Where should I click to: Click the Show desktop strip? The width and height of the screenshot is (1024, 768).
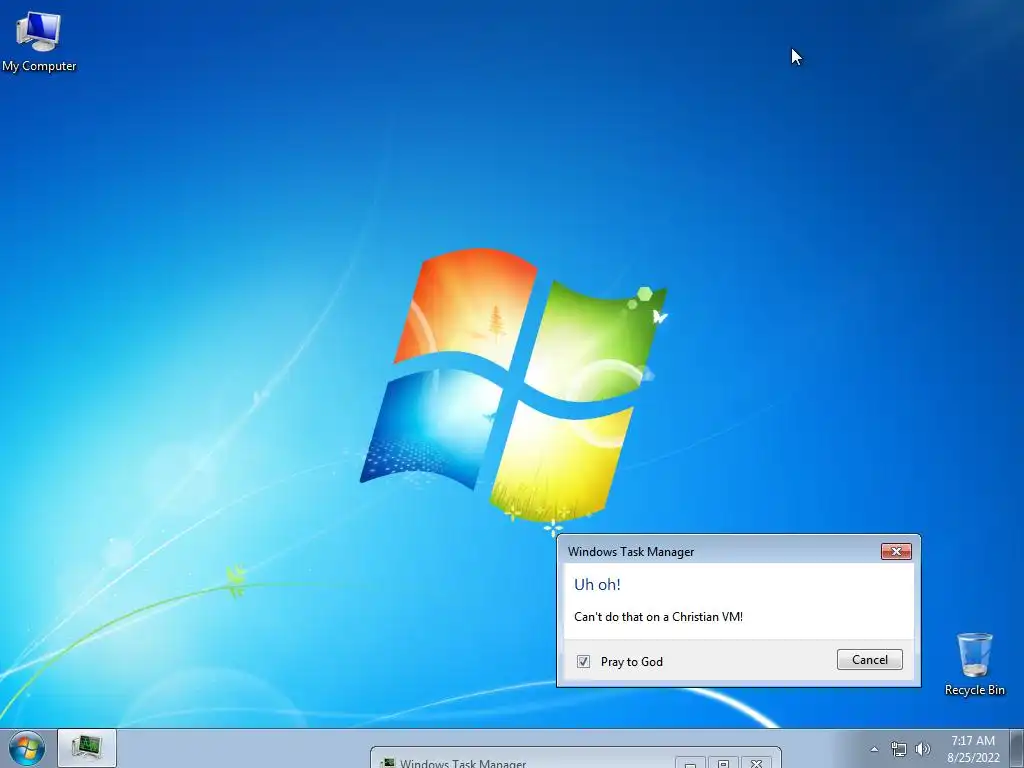(1017, 748)
